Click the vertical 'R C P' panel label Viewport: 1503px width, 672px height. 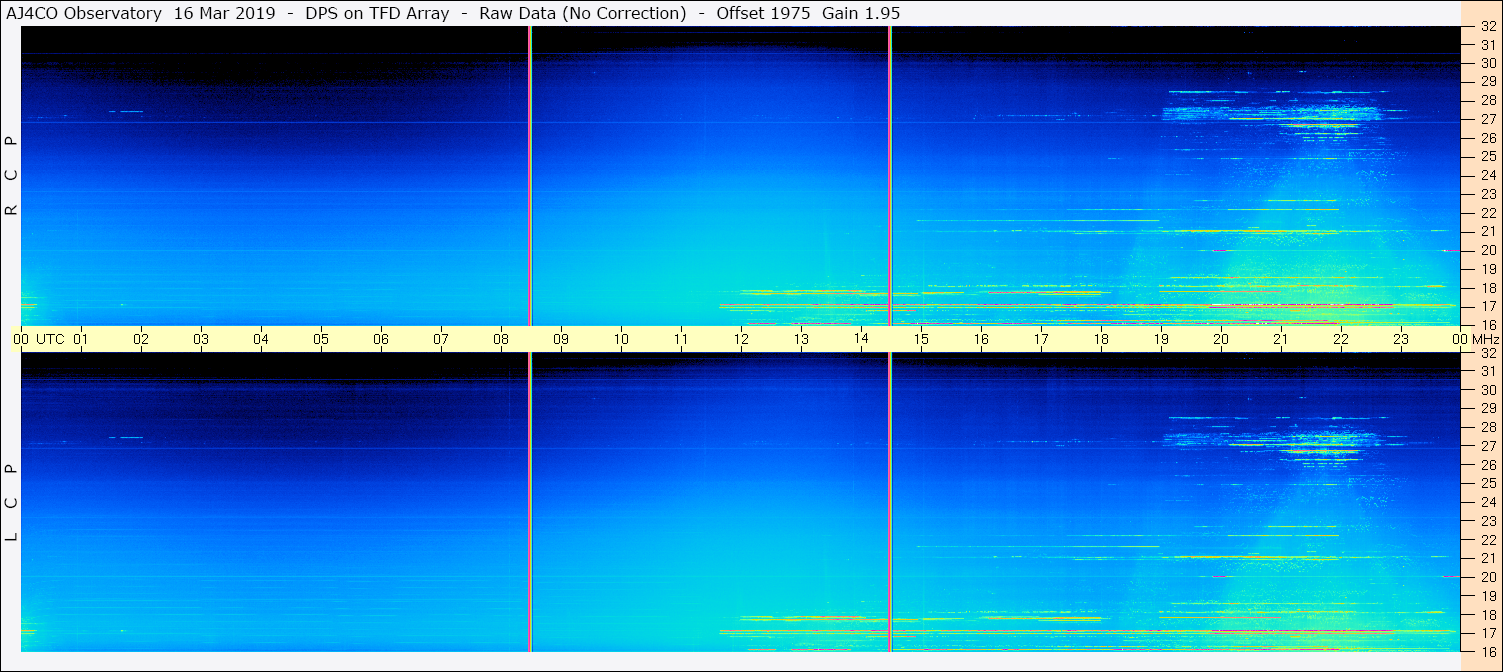tap(12, 176)
